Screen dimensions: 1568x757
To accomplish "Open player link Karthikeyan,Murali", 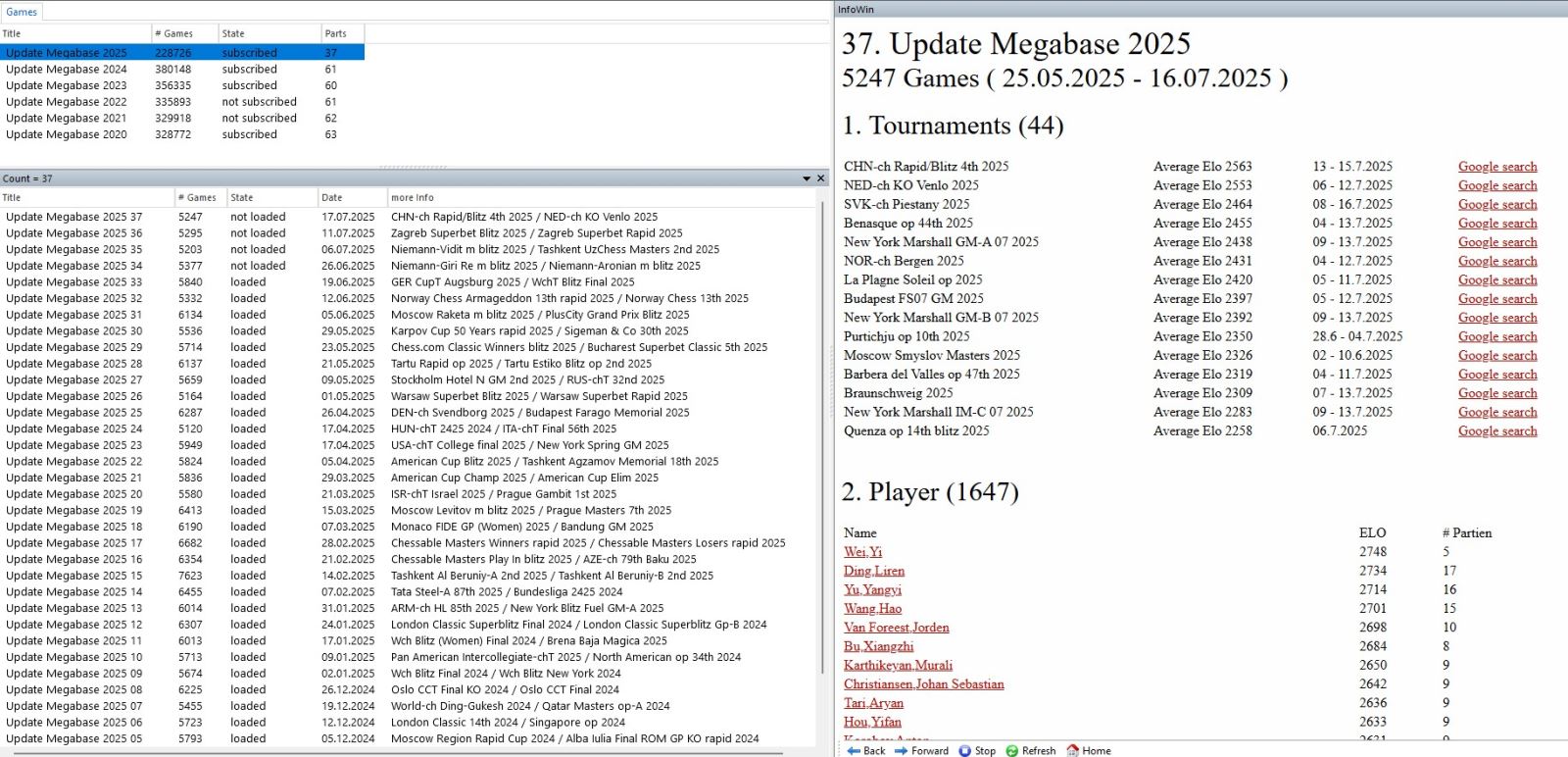I will coord(898,665).
